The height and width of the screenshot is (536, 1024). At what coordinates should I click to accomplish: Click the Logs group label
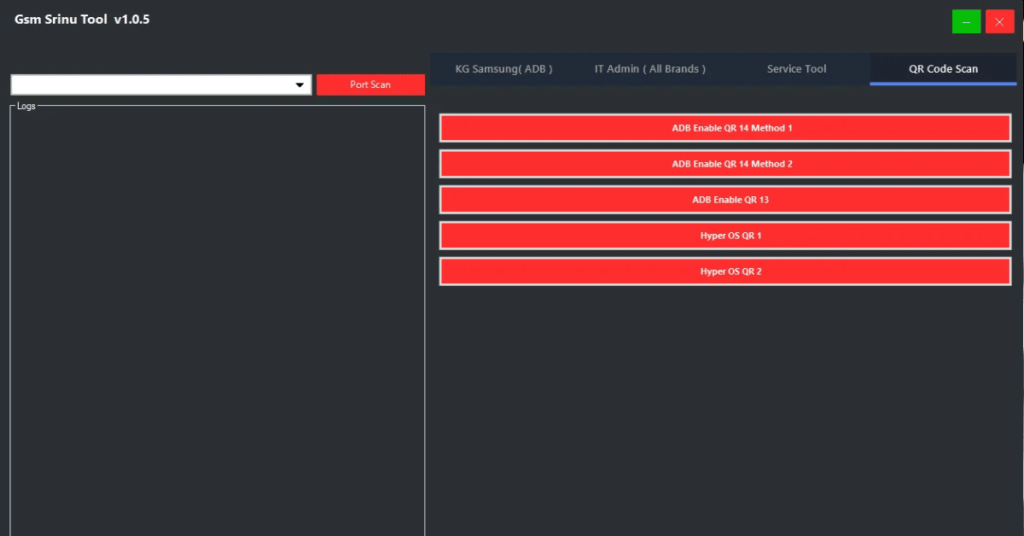coord(26,106)
